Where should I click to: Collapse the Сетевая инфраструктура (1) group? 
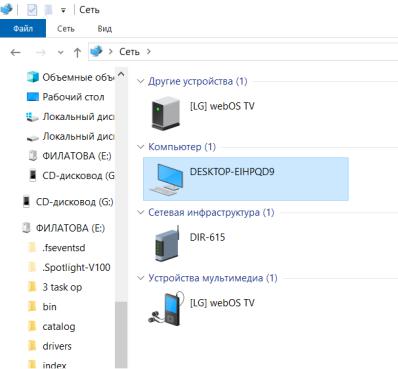click(x=141, y=213)
